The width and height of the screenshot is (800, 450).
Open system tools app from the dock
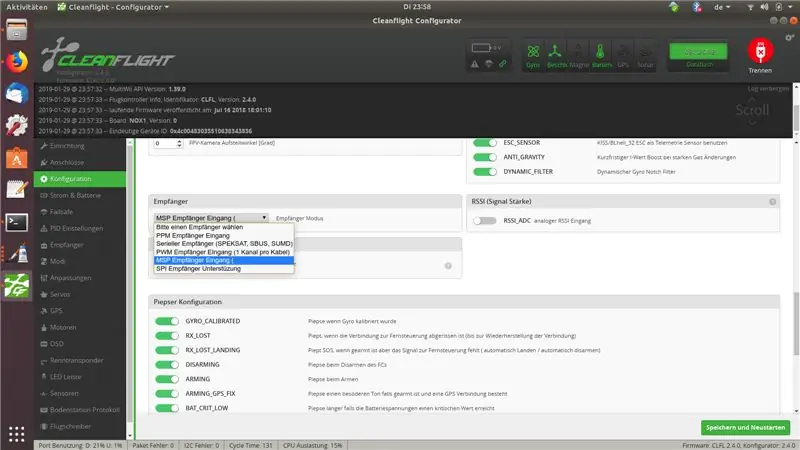16,126
